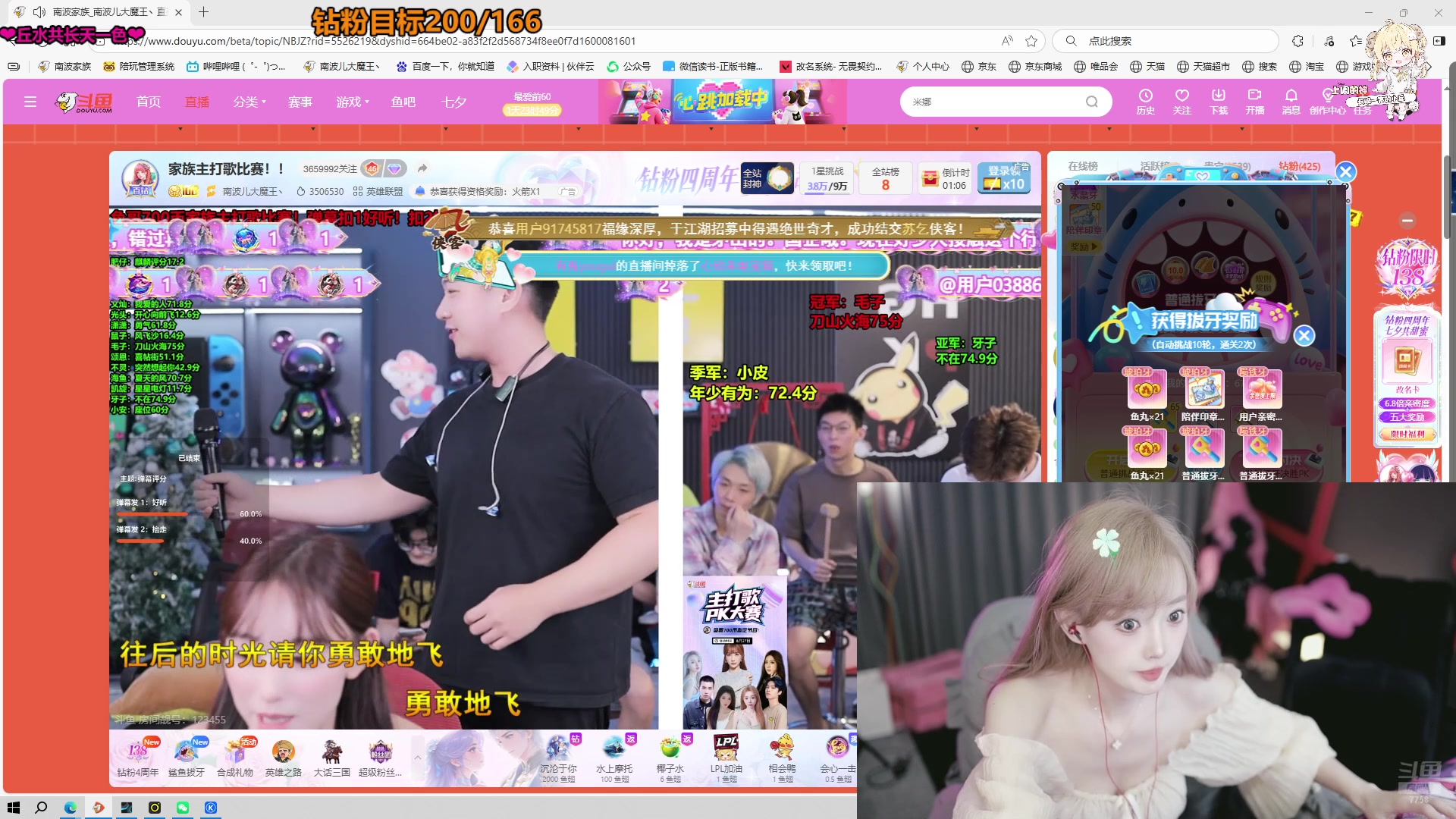Open 直播 live section in nav

197,102
